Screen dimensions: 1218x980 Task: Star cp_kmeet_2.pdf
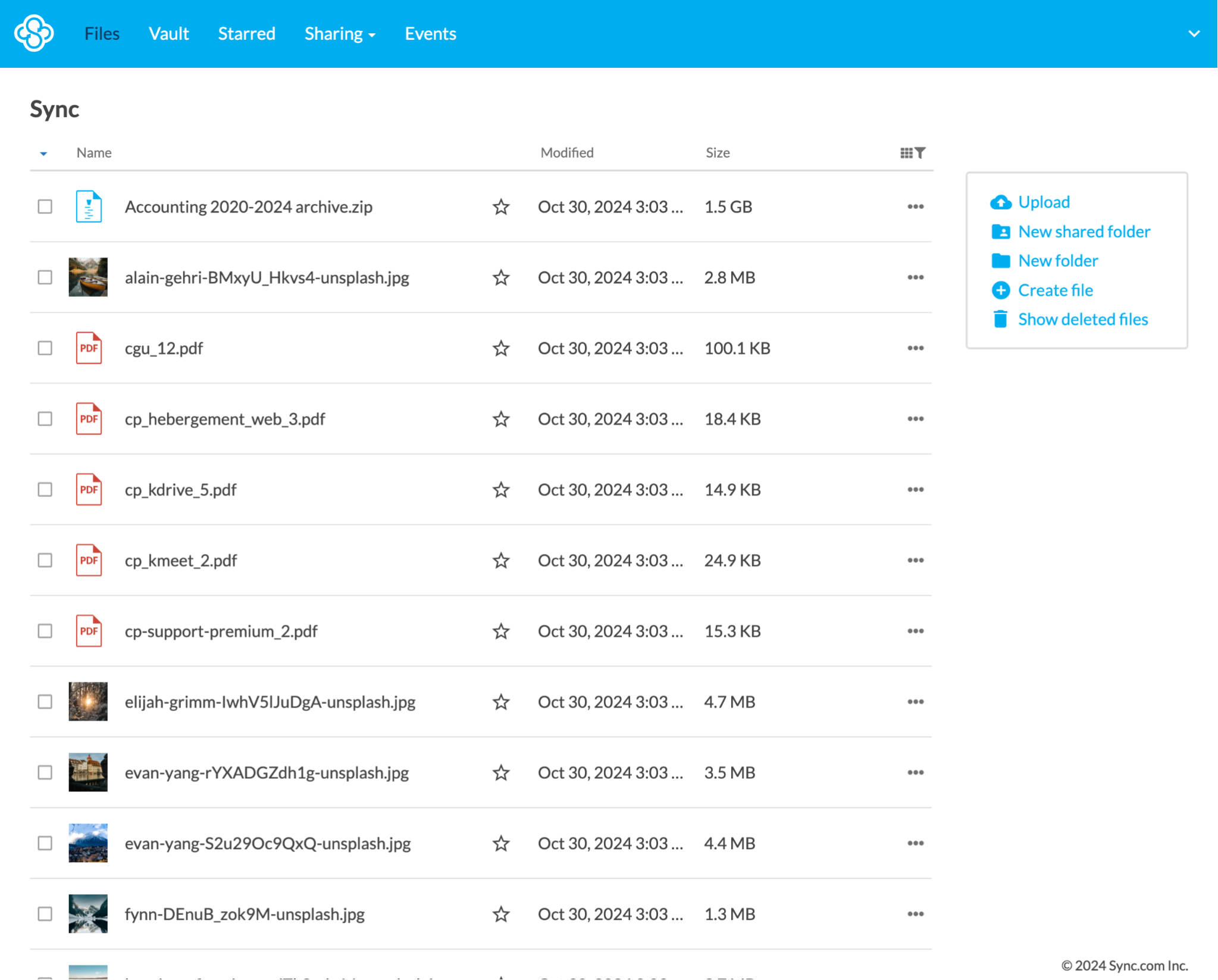pos(501,561)
